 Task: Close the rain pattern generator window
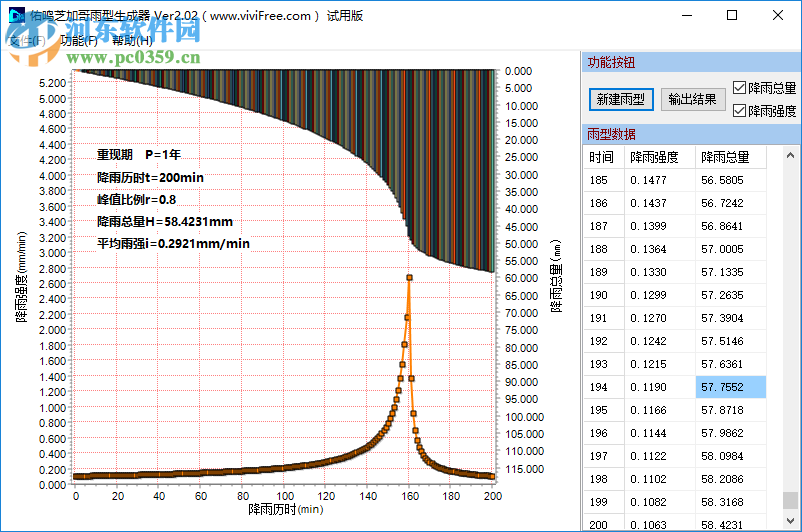point(778,15)
